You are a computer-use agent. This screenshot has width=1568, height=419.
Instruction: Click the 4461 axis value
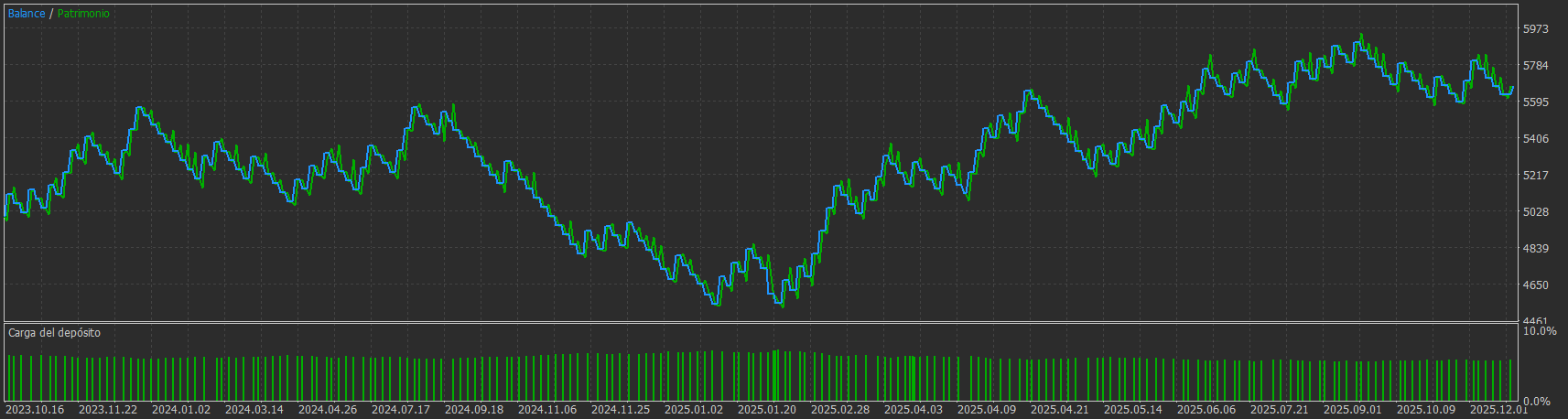pos(1536,321)
